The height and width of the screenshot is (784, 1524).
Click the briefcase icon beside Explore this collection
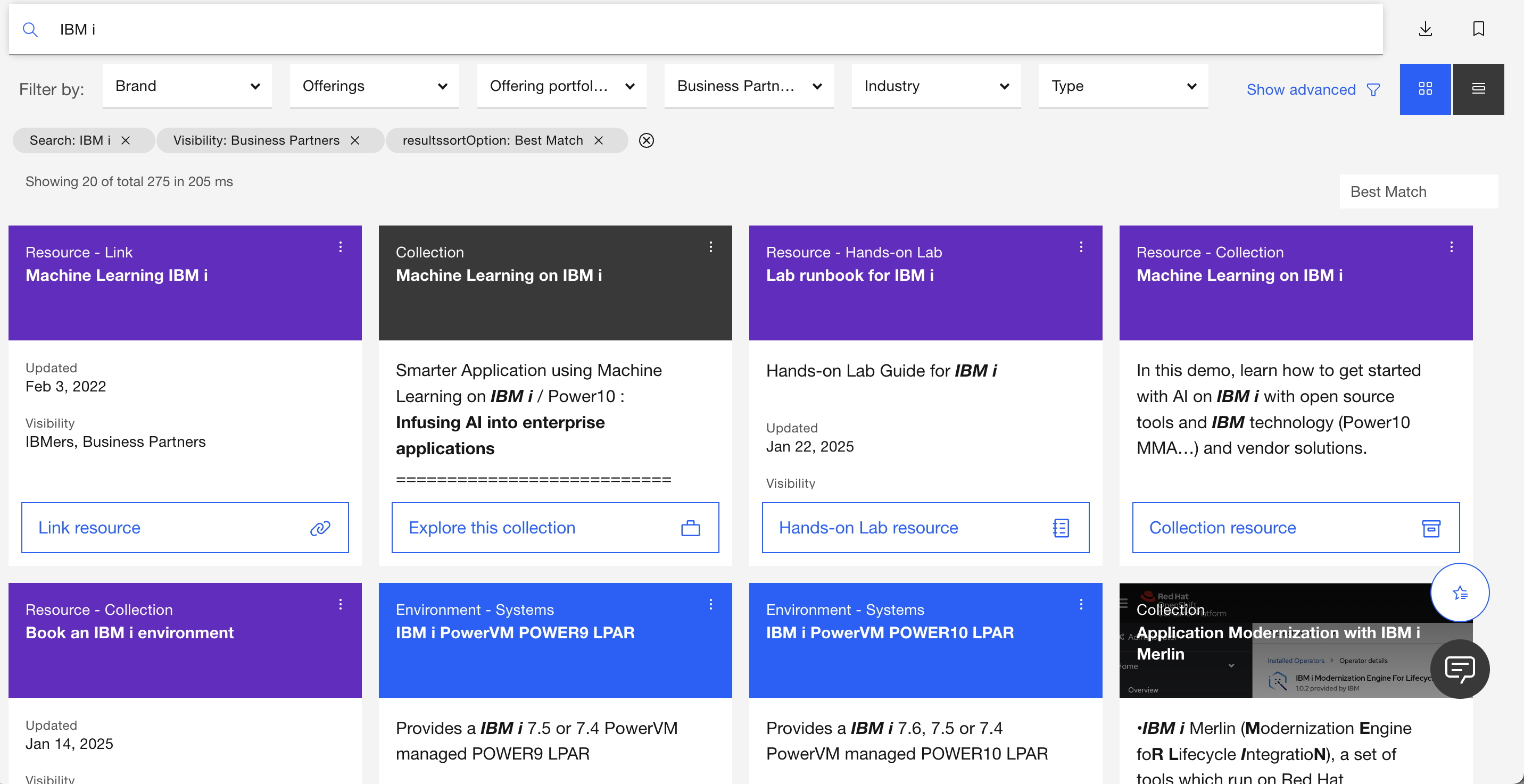(691, 528)
